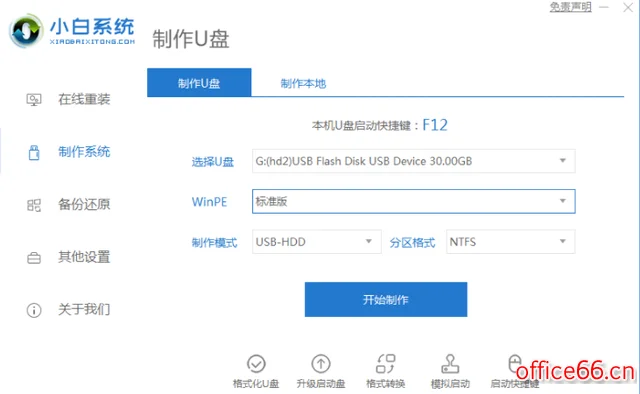Image resolution: width=640 pixels, height=394 pixels.
Task: Click the 格式化U盘 checkmark icon
Action: 256,363
